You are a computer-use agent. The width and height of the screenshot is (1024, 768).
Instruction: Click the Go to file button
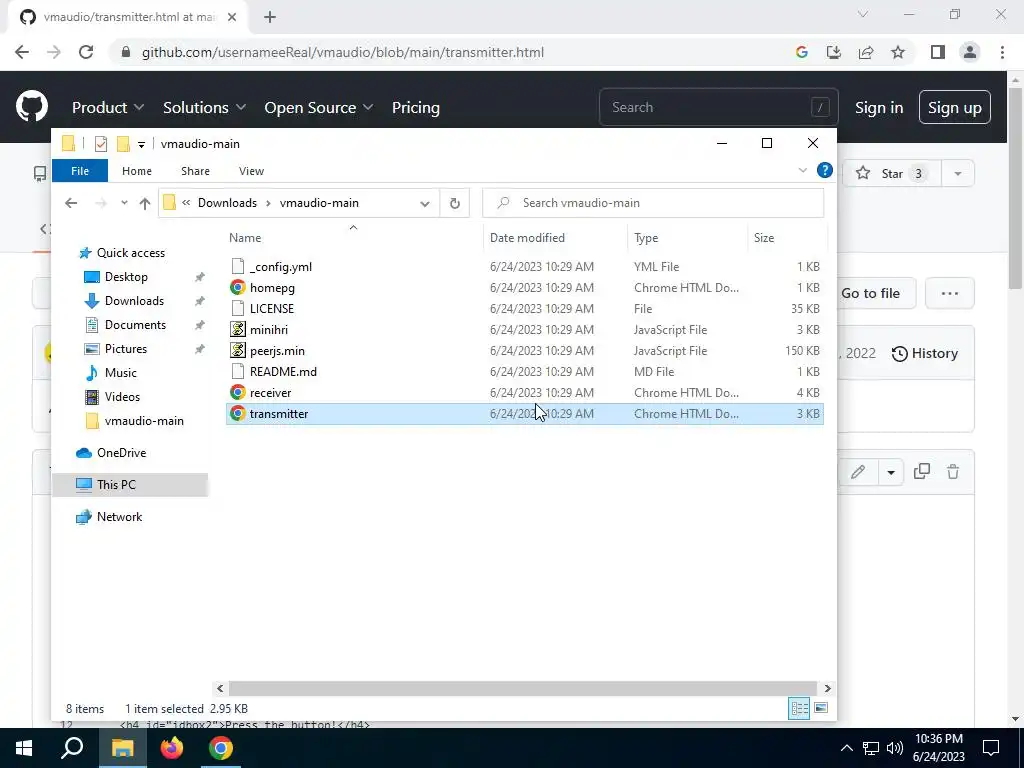click(871, 293)
